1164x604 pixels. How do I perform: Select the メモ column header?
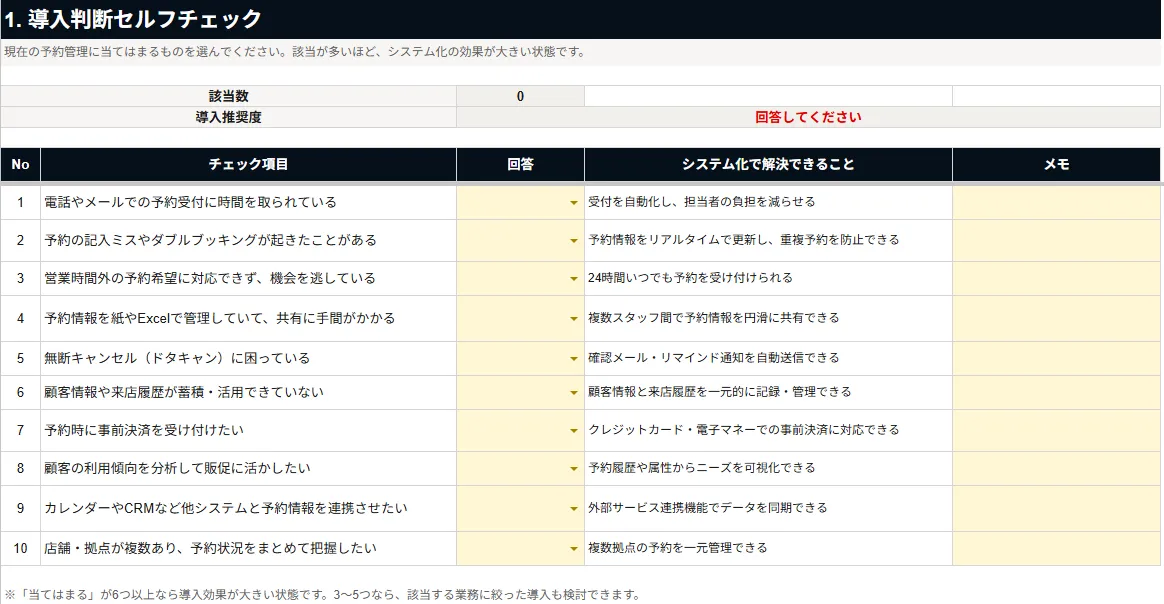[x=1056, y=165]
